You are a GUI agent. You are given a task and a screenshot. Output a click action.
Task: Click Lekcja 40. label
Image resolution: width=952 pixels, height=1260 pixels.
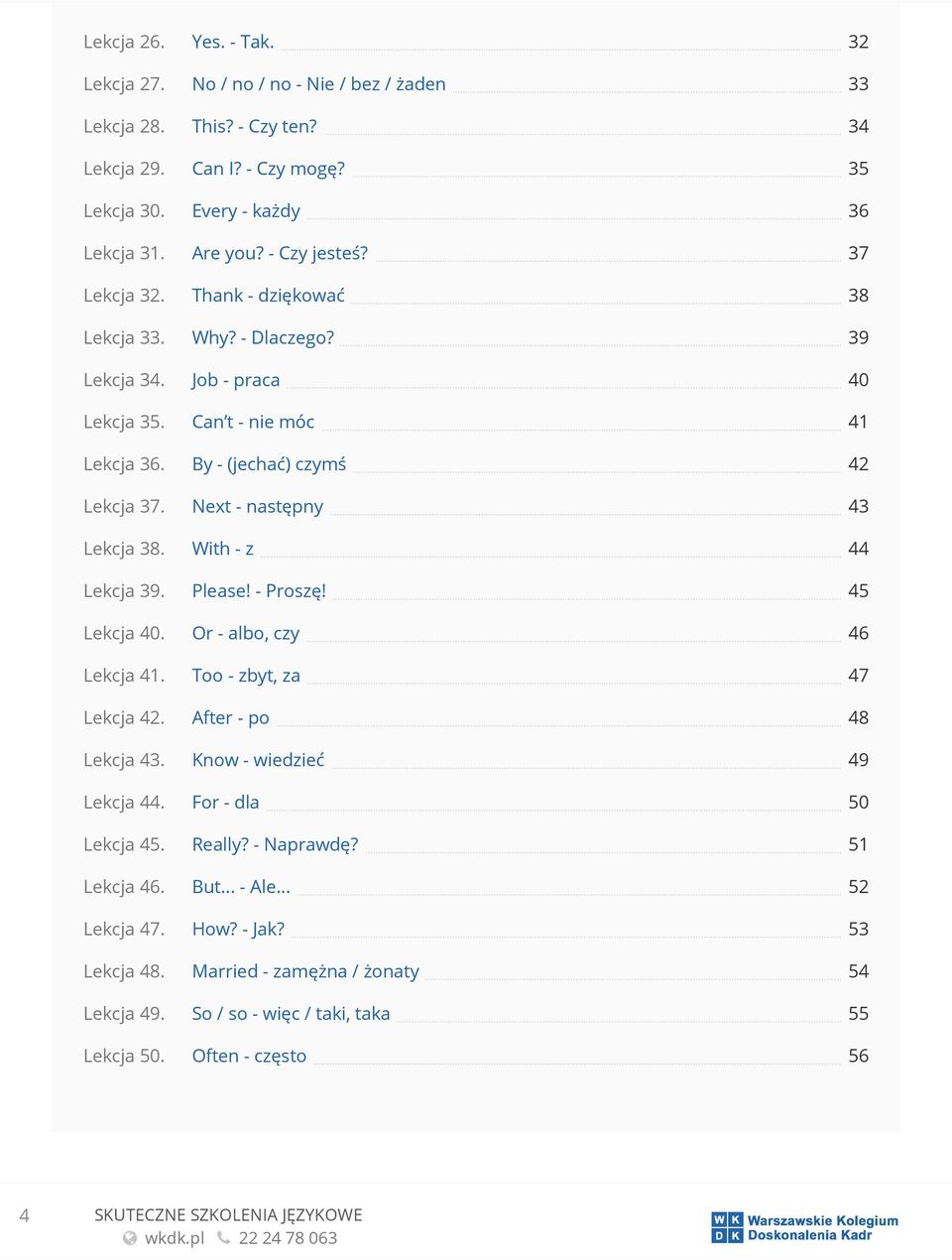[x=124, y=633]
